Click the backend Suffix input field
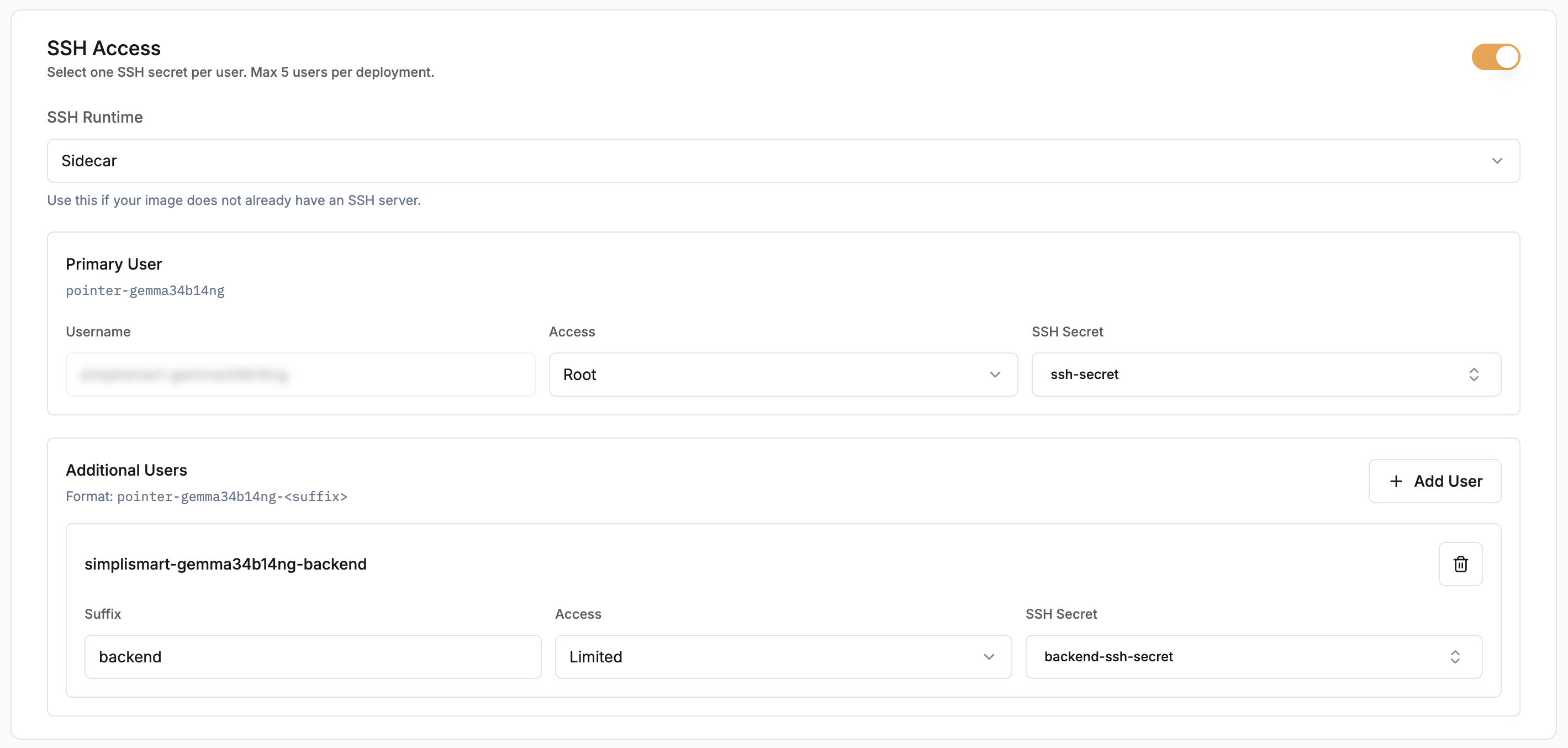Screen dimensions: 1568x748 313,657
